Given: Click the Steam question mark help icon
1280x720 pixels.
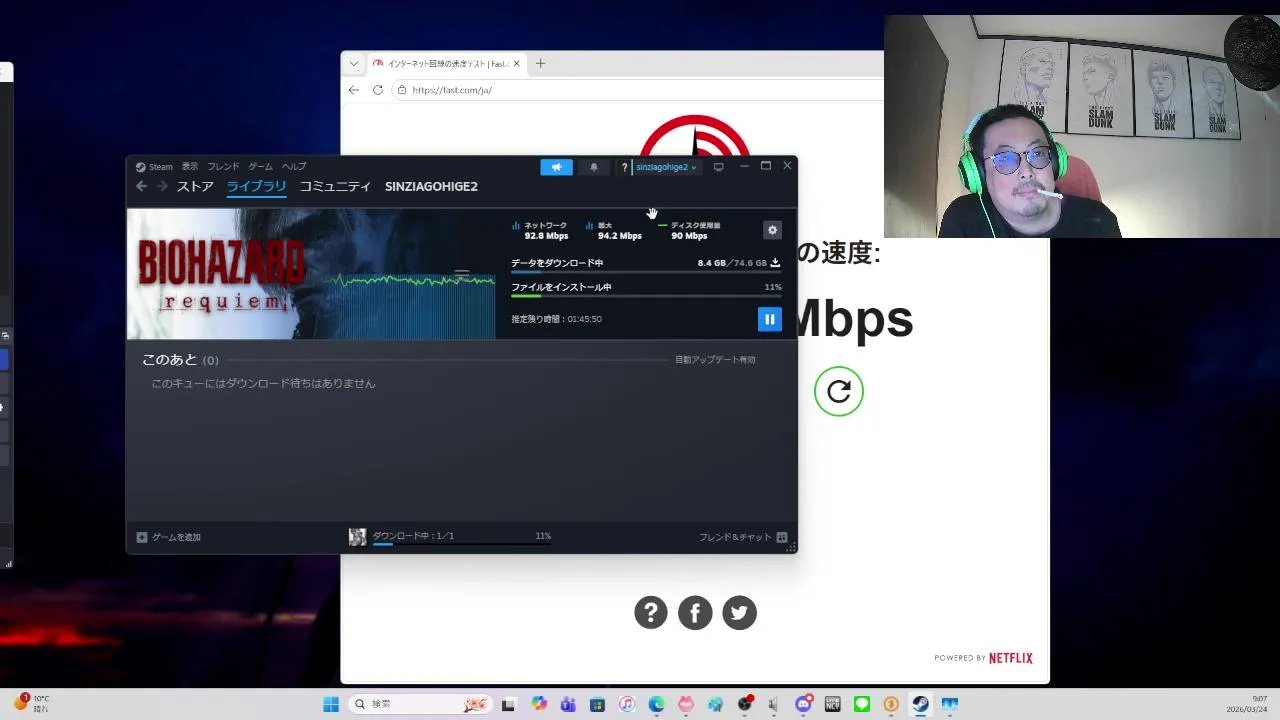Looking at the screenshot, I should pyautogui.click(x=624, y=167).
